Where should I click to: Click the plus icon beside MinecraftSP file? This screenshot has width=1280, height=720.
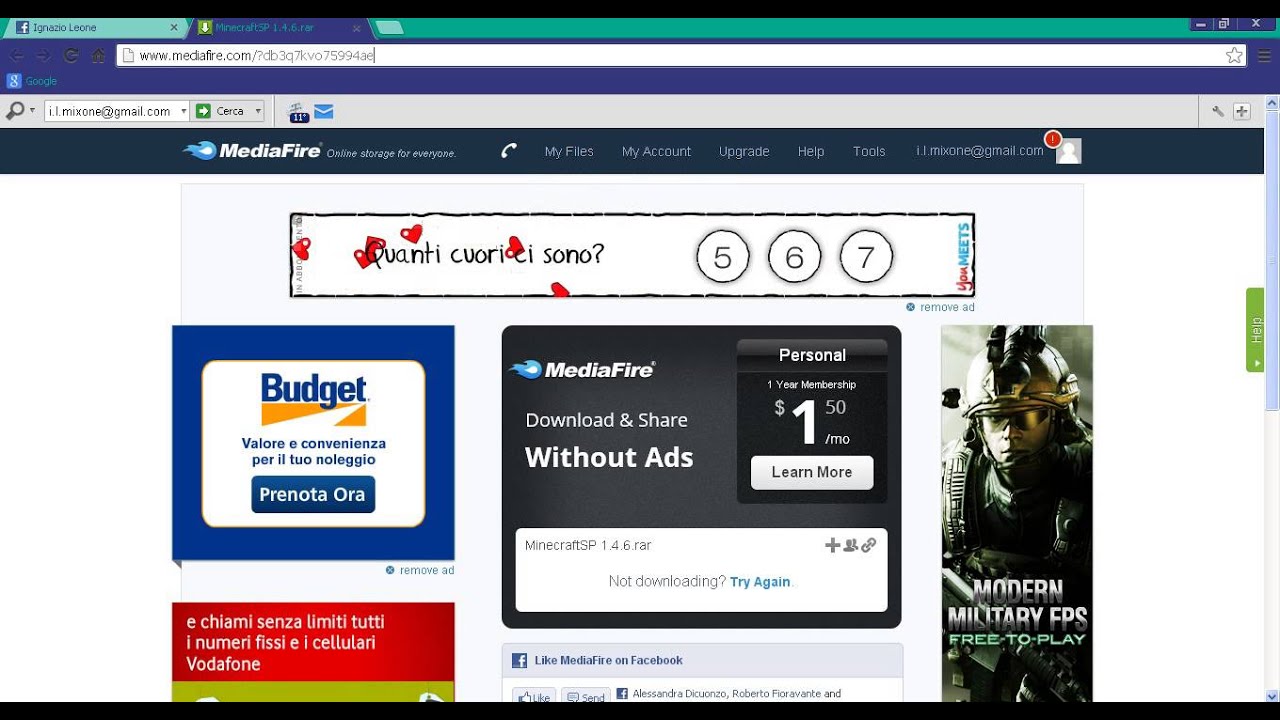832,545
